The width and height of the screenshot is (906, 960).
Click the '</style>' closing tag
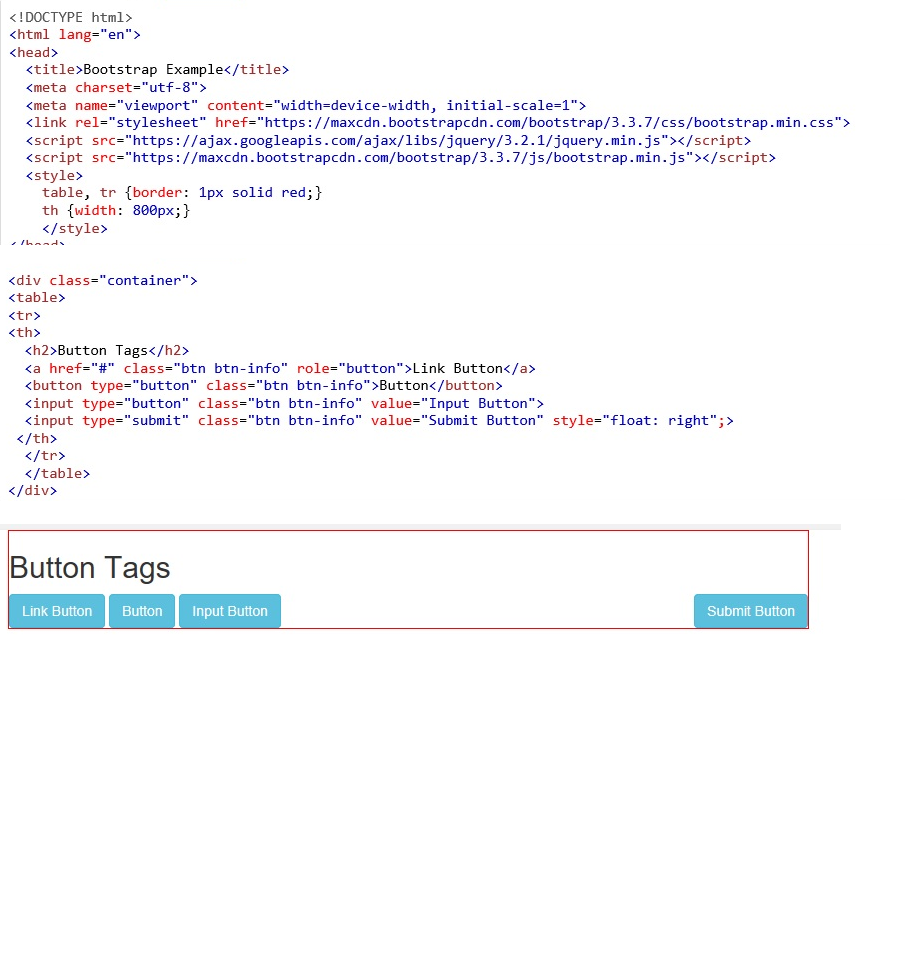tap(75, 228)
